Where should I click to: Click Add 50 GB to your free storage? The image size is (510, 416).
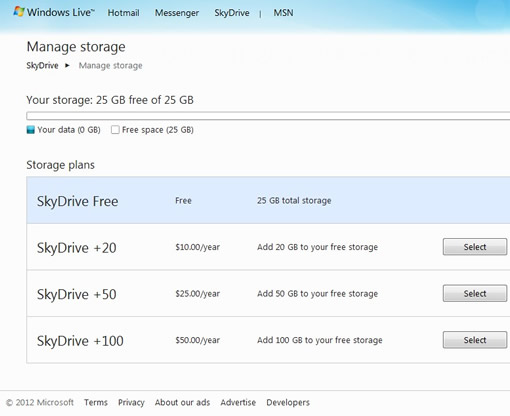click(x=317, y=294)
